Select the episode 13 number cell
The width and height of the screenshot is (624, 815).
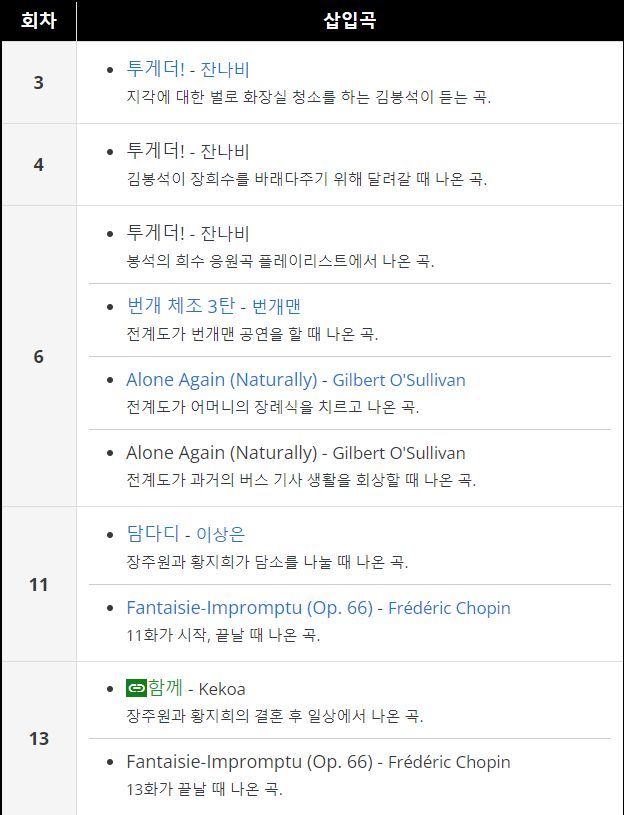[x=38, y=738]
